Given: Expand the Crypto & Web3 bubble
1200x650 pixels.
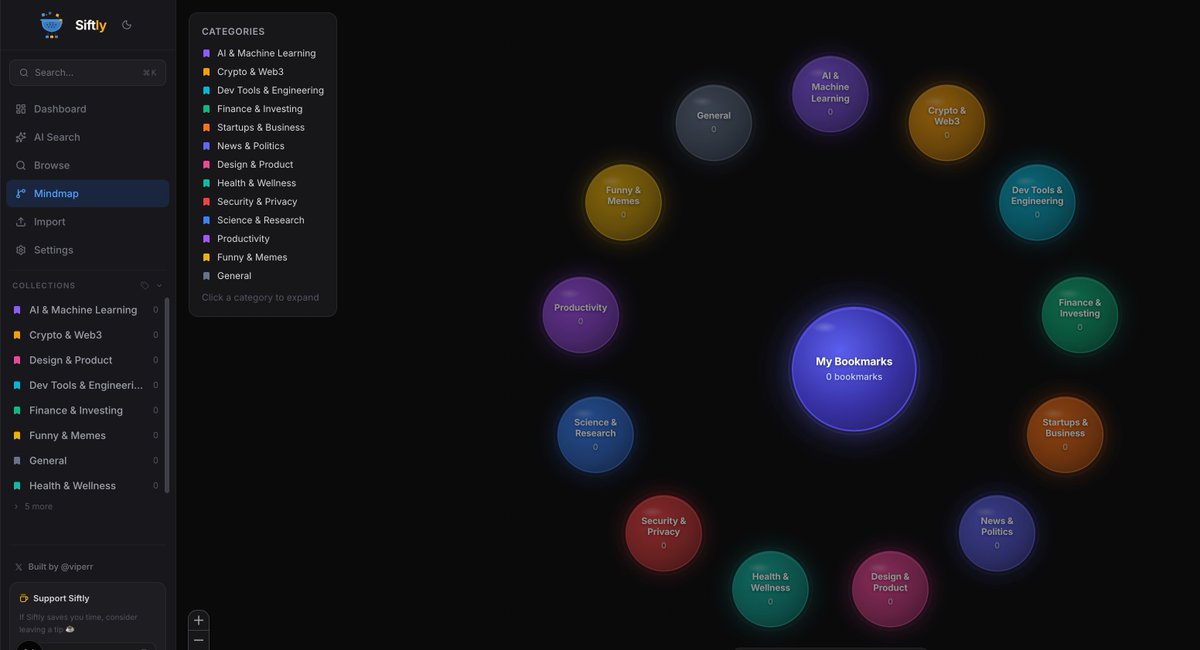Looking at the screenshot, I should pyautogui.click(x=947, y=122).
